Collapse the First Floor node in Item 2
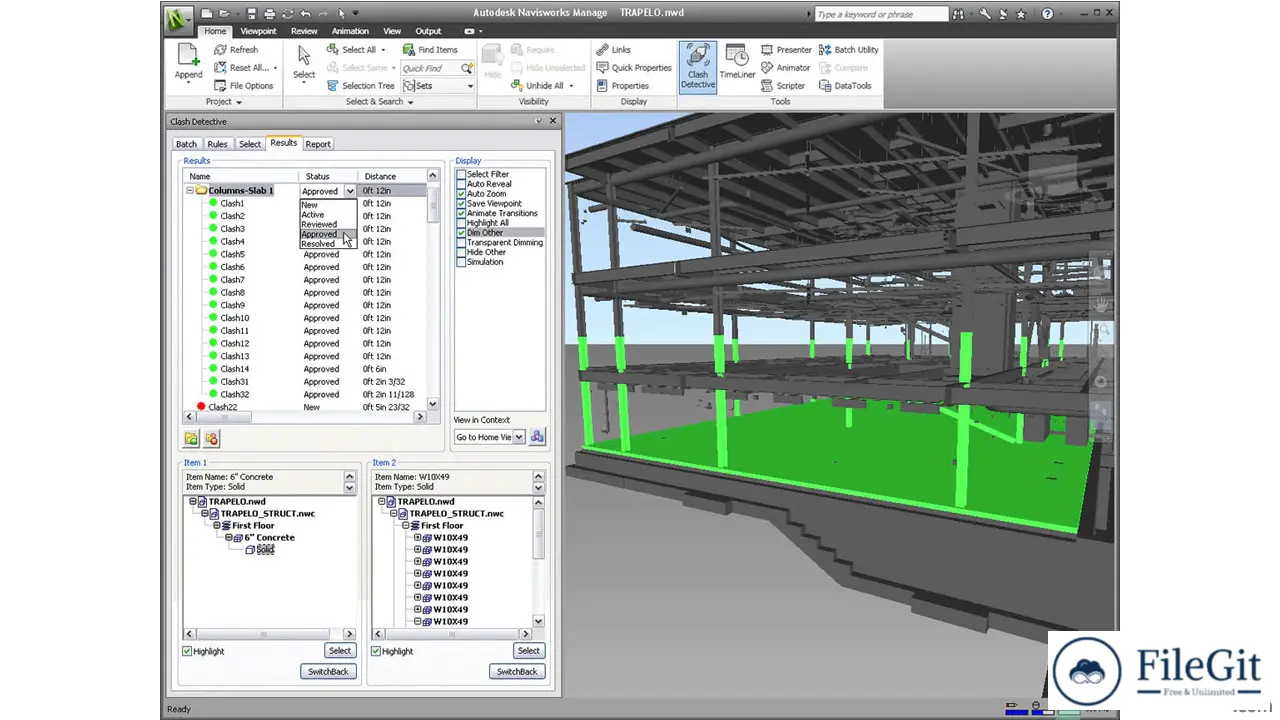This screenshot has width=1280, height=720. tap(406, 525)
